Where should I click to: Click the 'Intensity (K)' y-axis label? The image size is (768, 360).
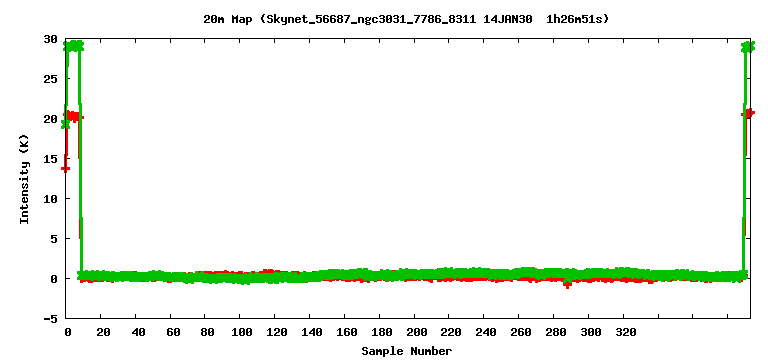click(x=24, y=179)
